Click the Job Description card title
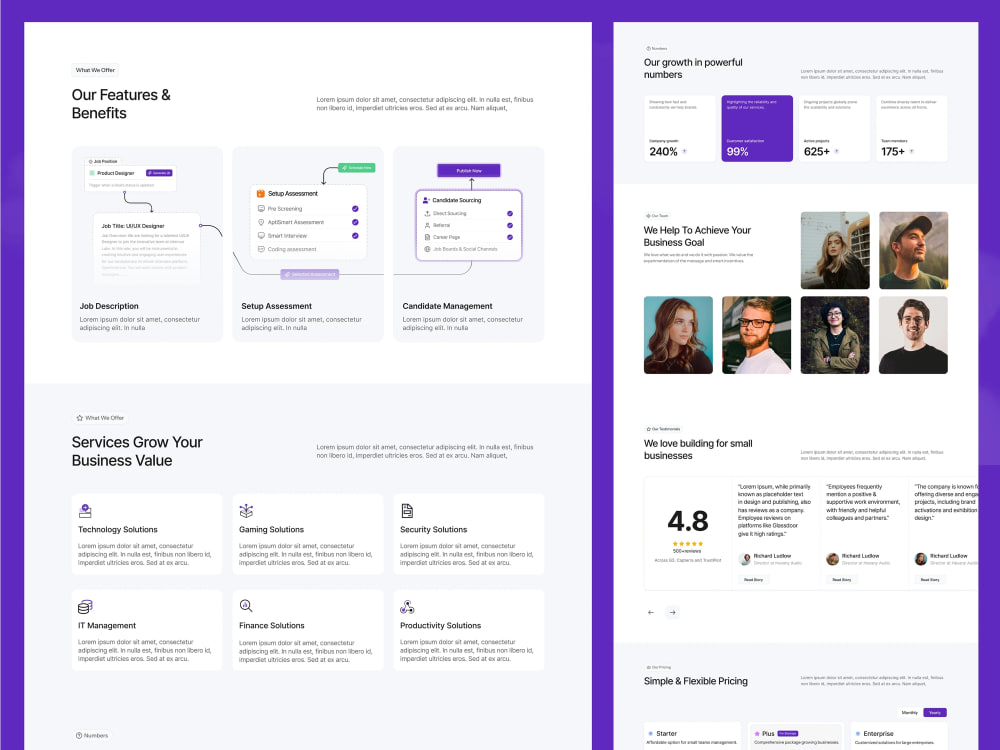Viewport: 1000px width, 750px height. point(109,306)
